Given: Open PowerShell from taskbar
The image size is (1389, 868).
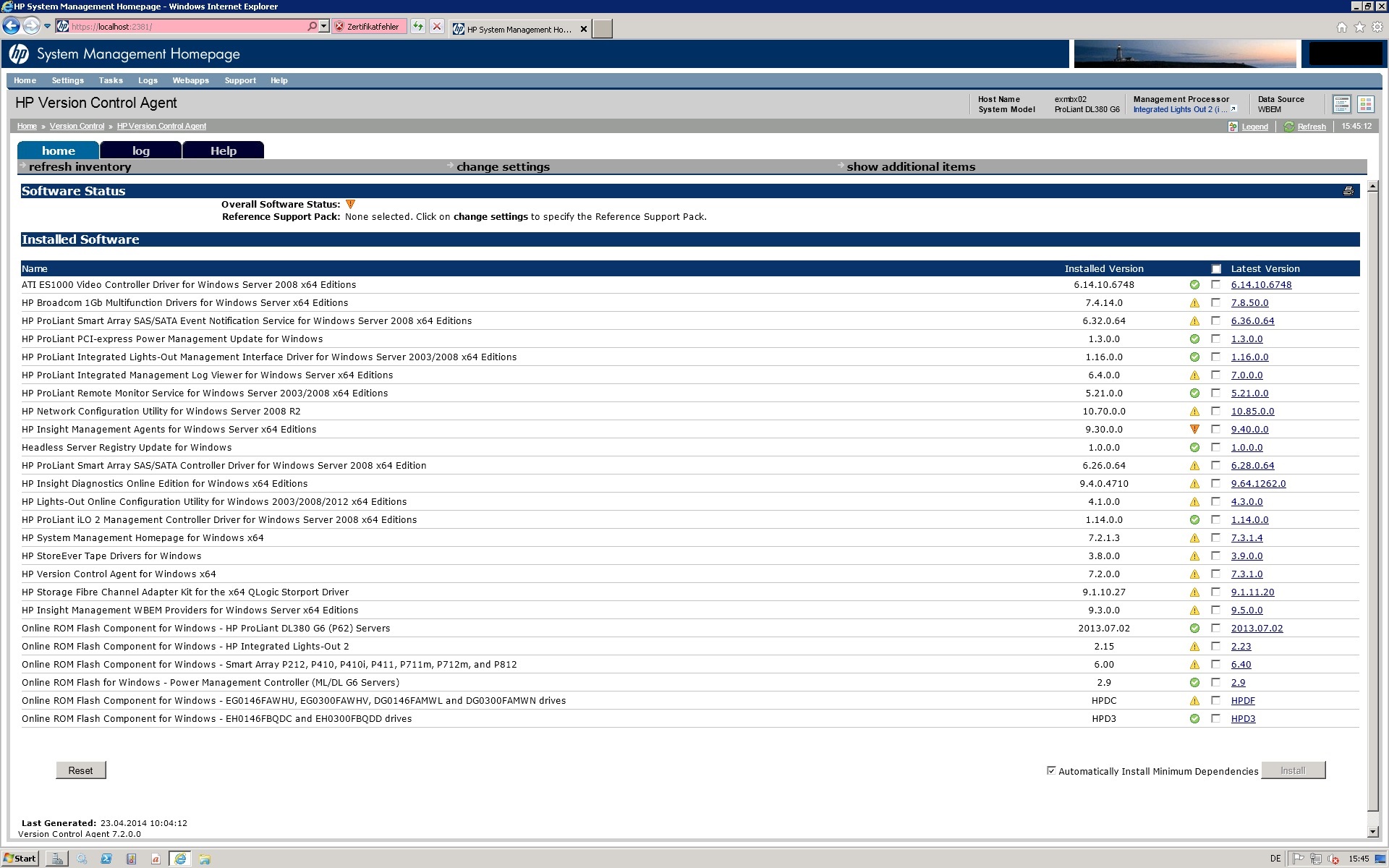Looking at the screenshot, I should coord(106,859).
